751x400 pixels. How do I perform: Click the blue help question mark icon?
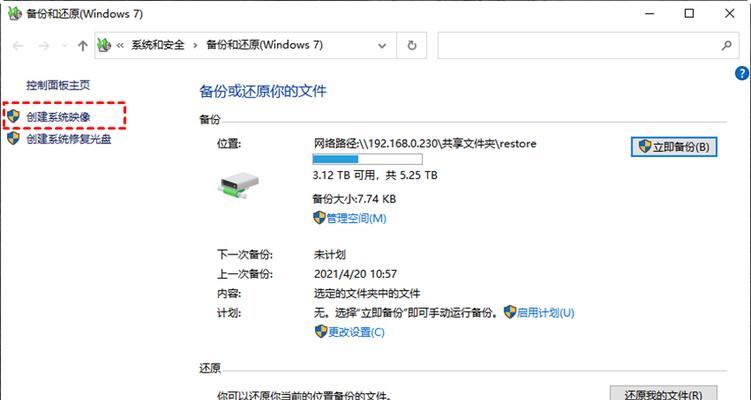742,73
